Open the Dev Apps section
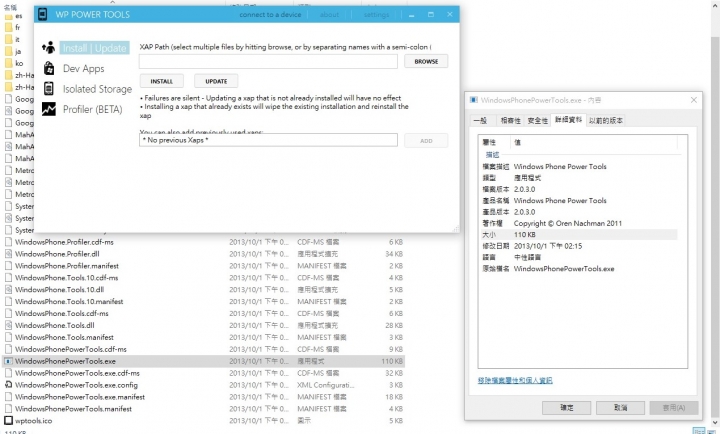The width and height of the screenshot is (720, 434). coord(84,68)
